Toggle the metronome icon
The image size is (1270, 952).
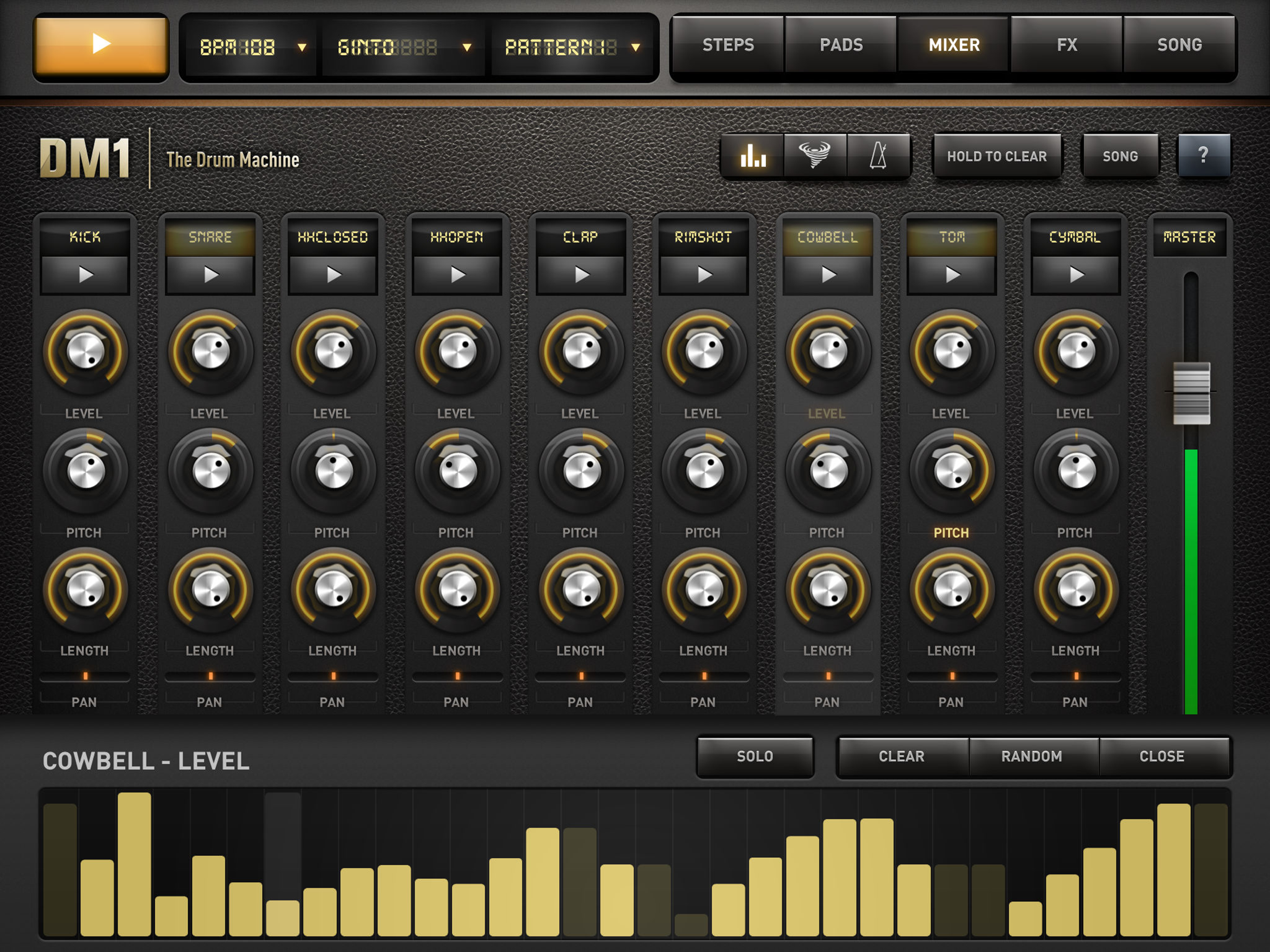878,156
